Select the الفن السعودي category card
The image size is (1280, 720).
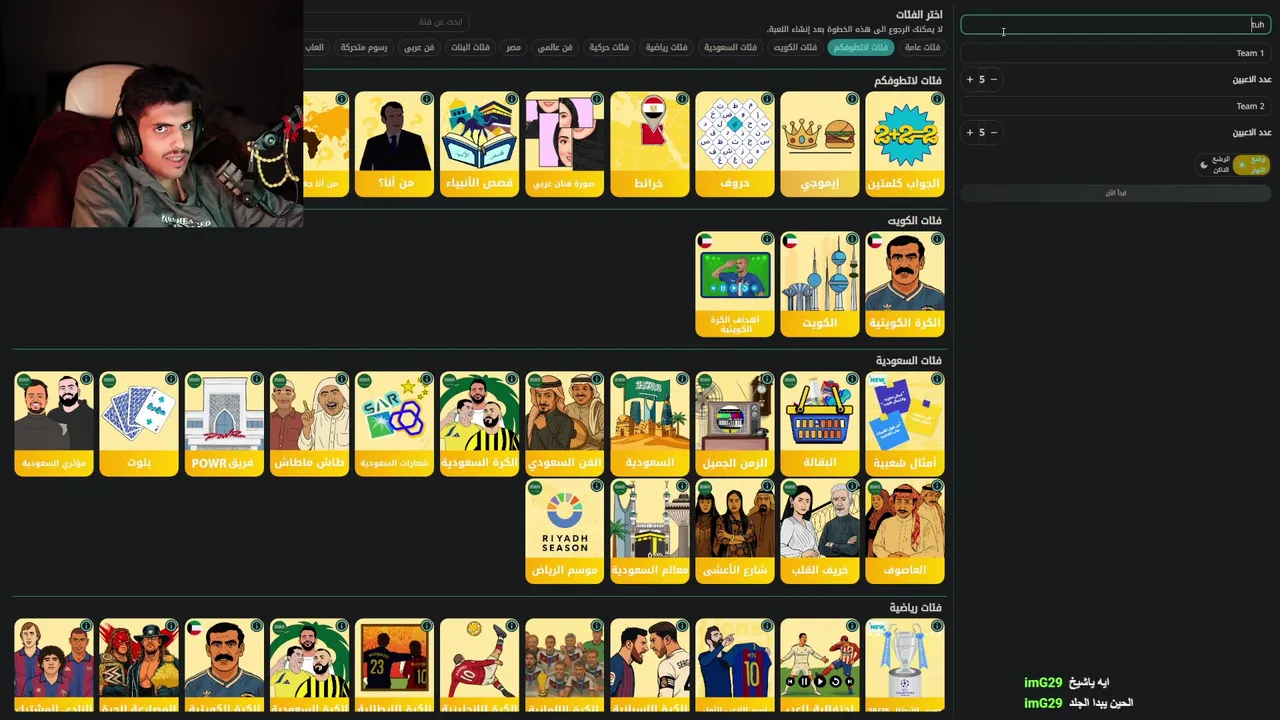[564, 424]
